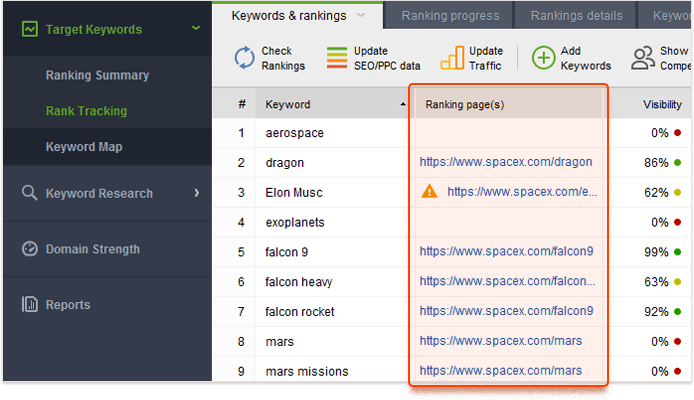Click the yellow status dot in the falcon heavy row
Viewport: 694px width, 400px height.
pos(677,281)
